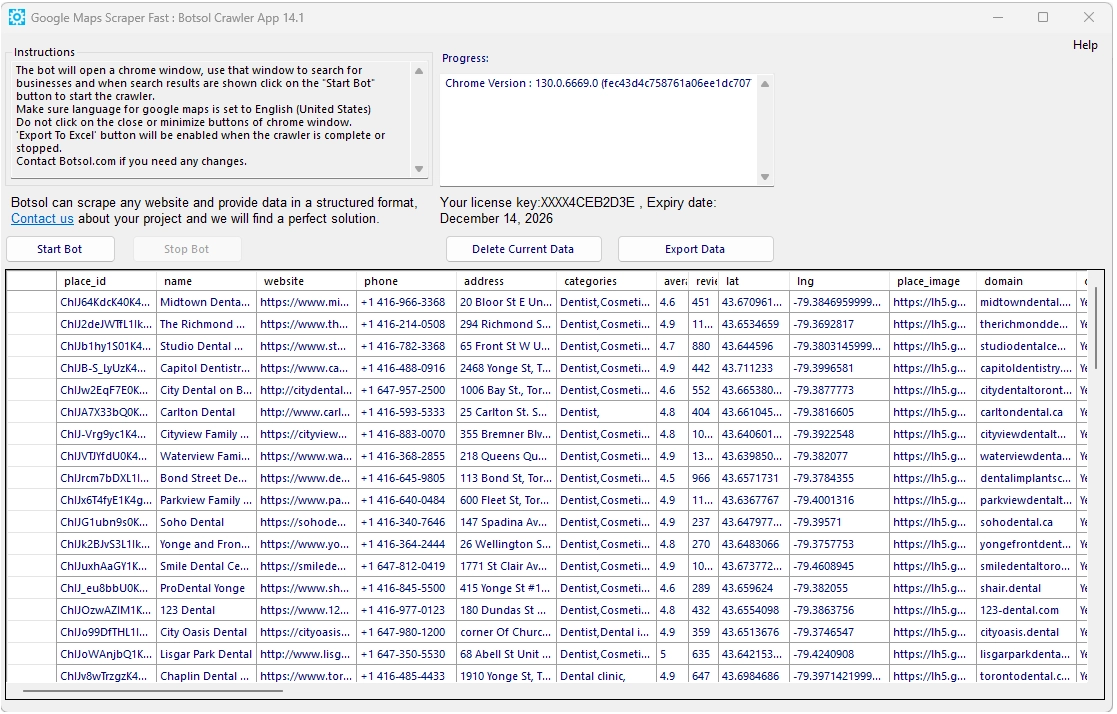Select the row header for Midtown Dental
Screen dimensions: 1117x714
click(x=31, y=302)
